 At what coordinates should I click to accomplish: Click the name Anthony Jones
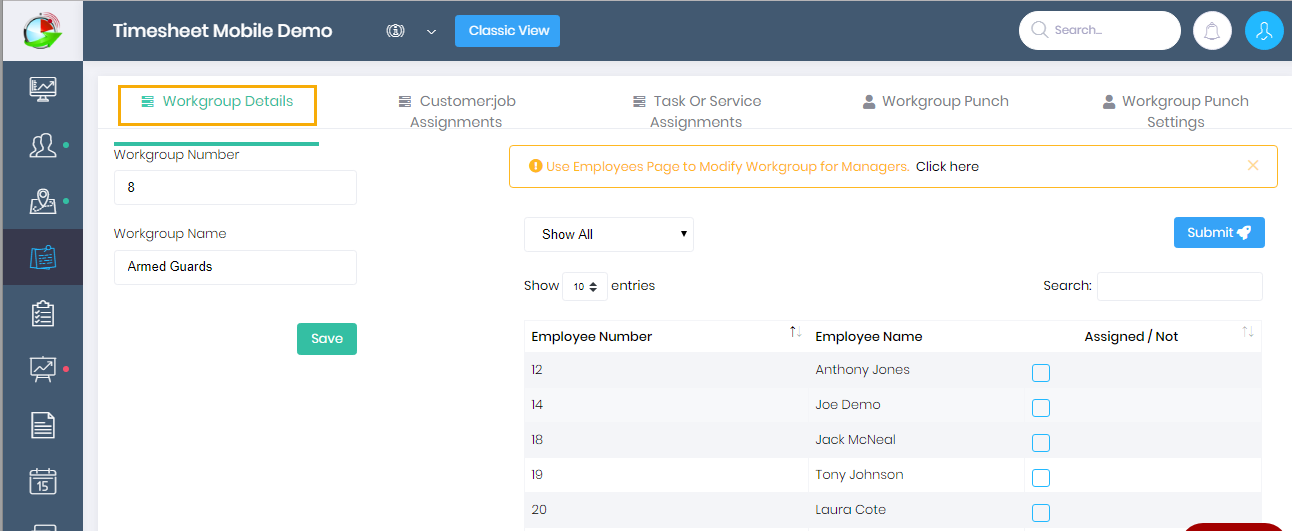click(x=862, y=370)
